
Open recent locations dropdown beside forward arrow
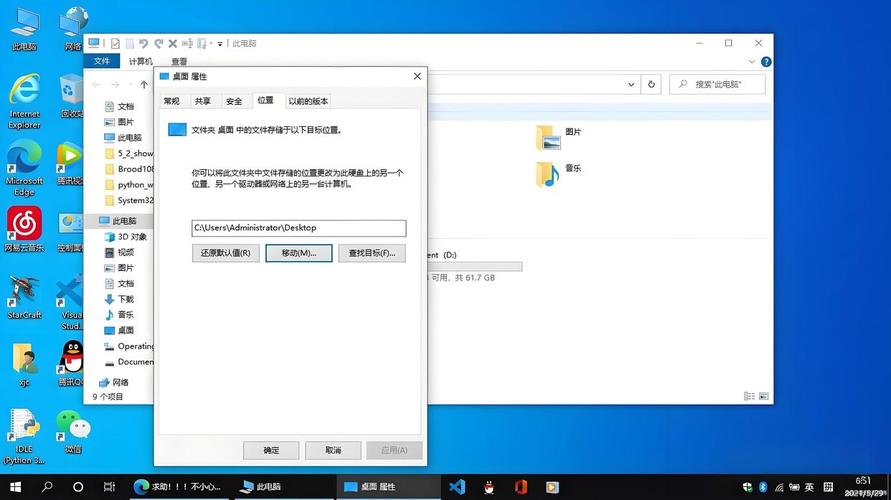(x=131, y=85)
